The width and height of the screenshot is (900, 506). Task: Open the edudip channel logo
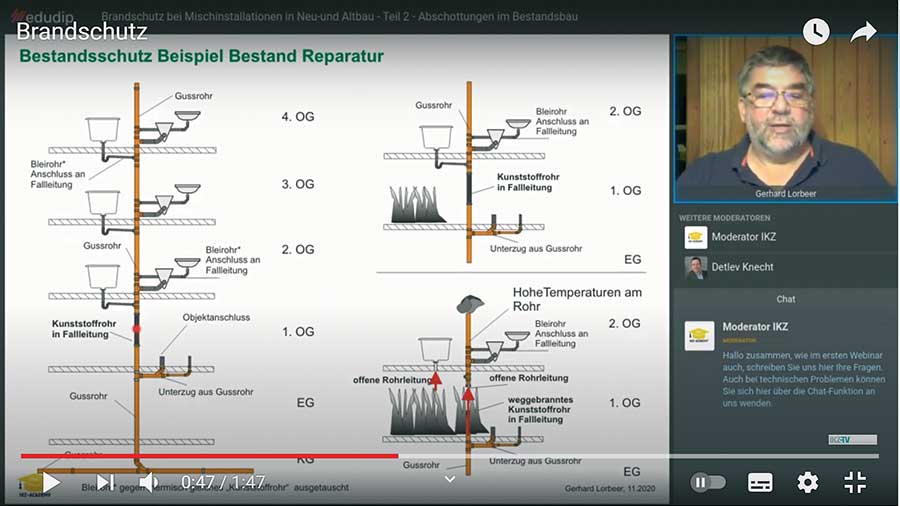coord(42,16)
